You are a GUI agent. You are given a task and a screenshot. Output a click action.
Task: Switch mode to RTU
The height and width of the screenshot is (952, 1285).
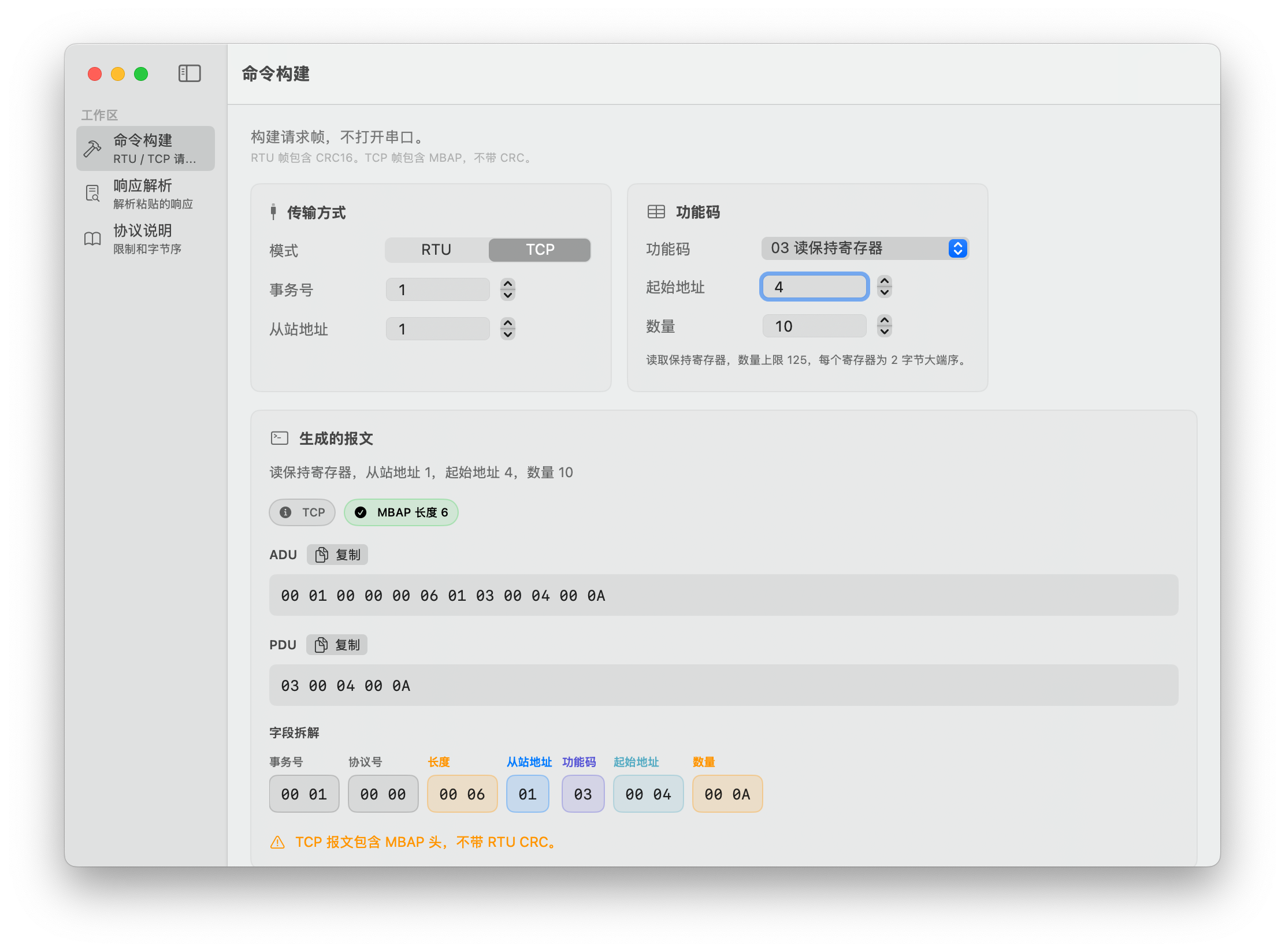pos(436,250)
